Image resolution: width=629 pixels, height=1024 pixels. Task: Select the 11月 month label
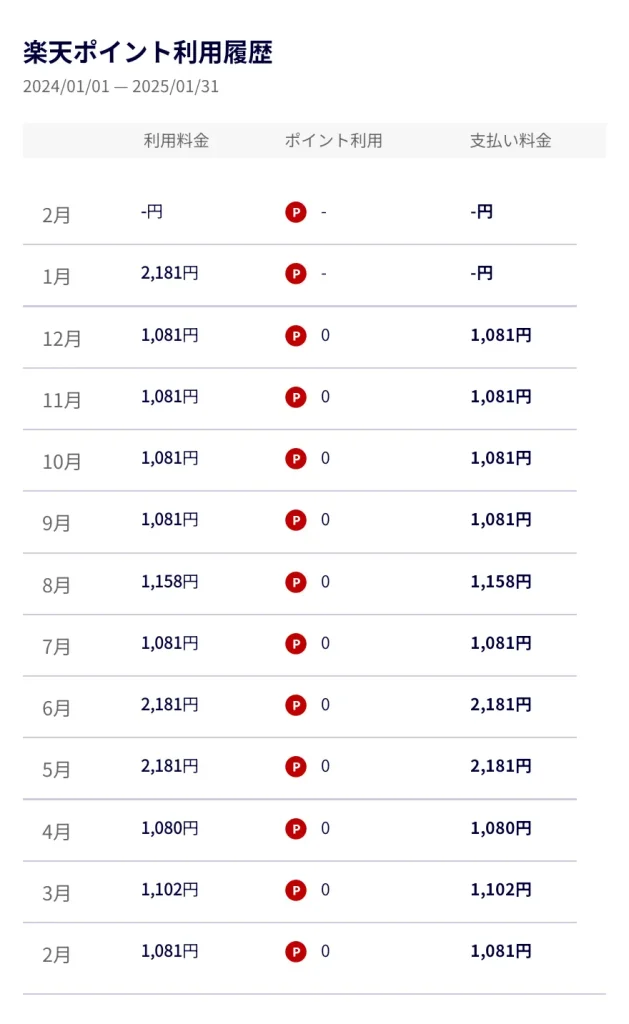pos(62,400)
